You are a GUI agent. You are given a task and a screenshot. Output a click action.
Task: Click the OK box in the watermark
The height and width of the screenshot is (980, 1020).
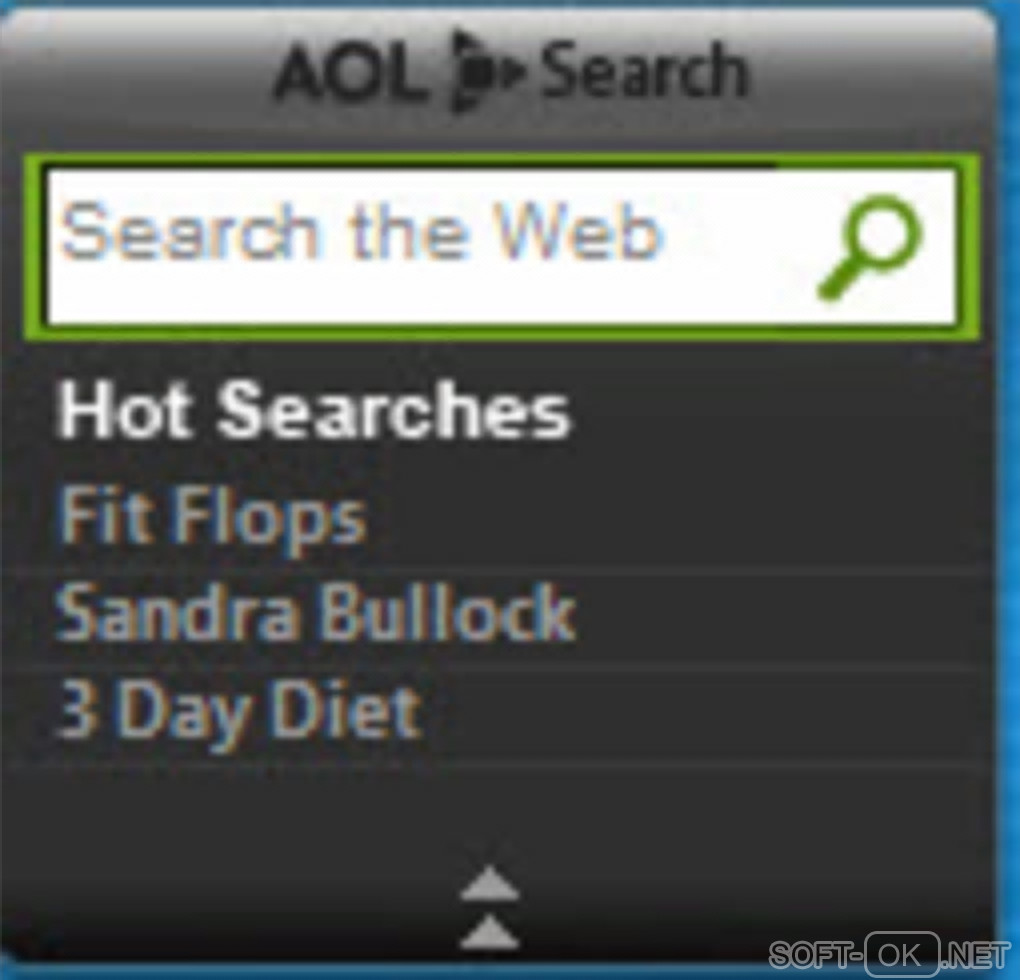click(902, 955)
